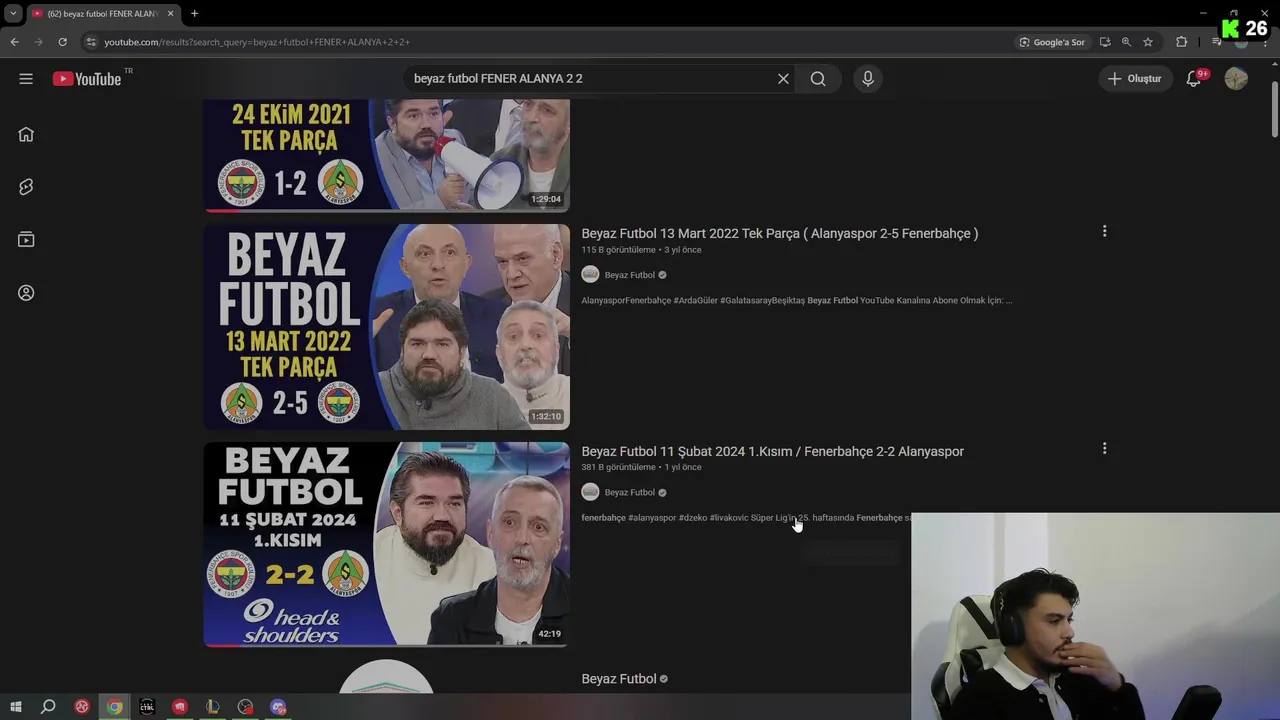Open the tab search dropdown arrow
Viewport: 1280px width, 720px height.
click(x=13, y=14)
